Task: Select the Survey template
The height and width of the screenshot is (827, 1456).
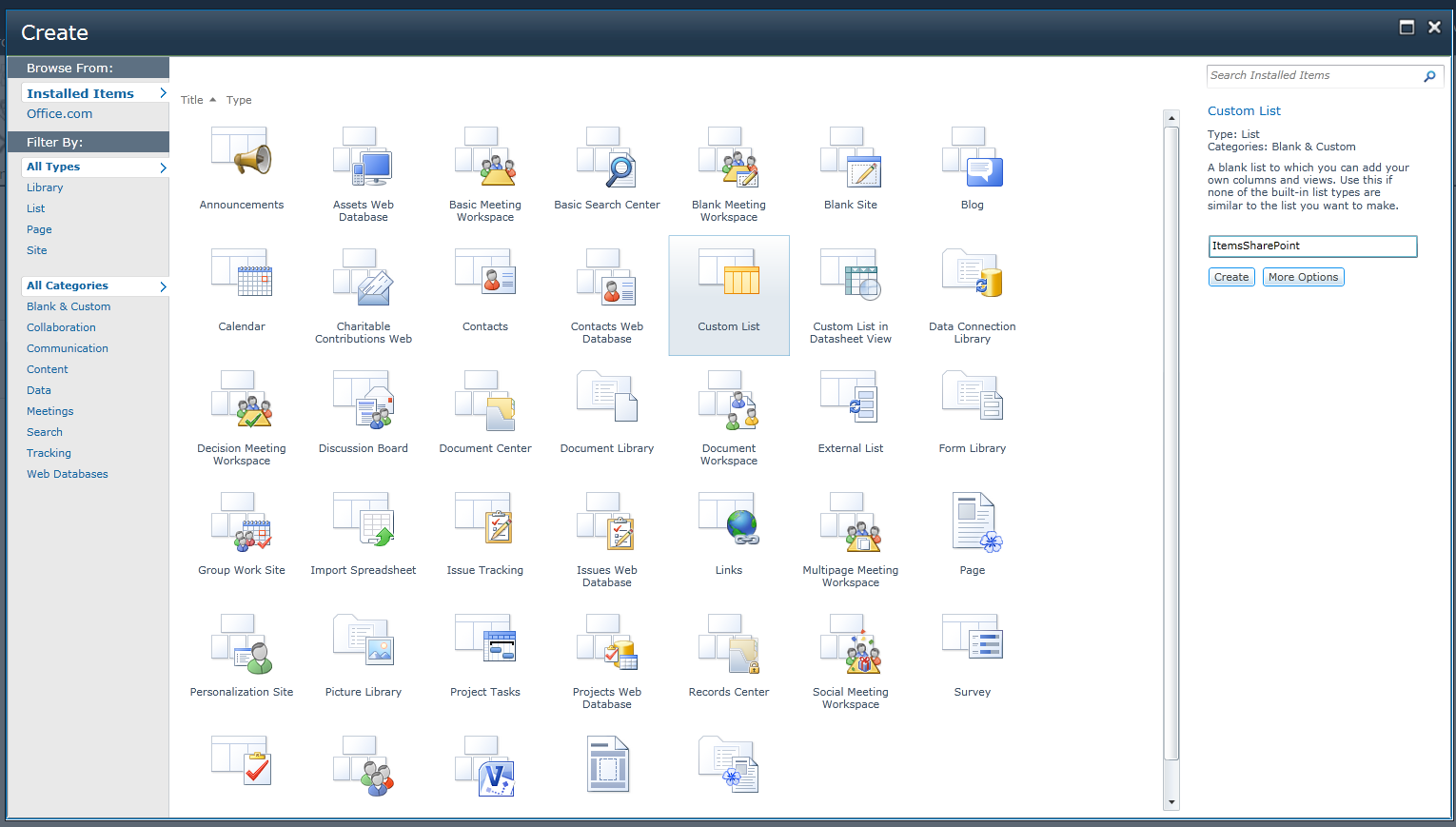Action: click(972, 652)
